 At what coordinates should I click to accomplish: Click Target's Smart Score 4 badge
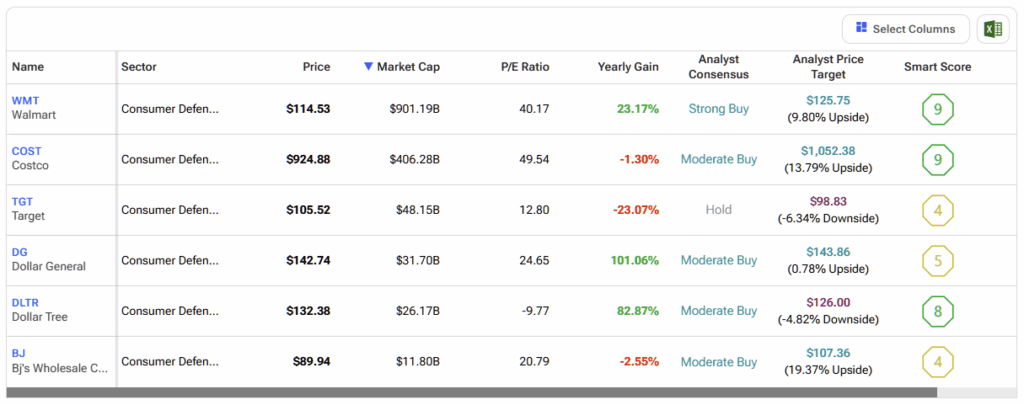coord(937,210)
